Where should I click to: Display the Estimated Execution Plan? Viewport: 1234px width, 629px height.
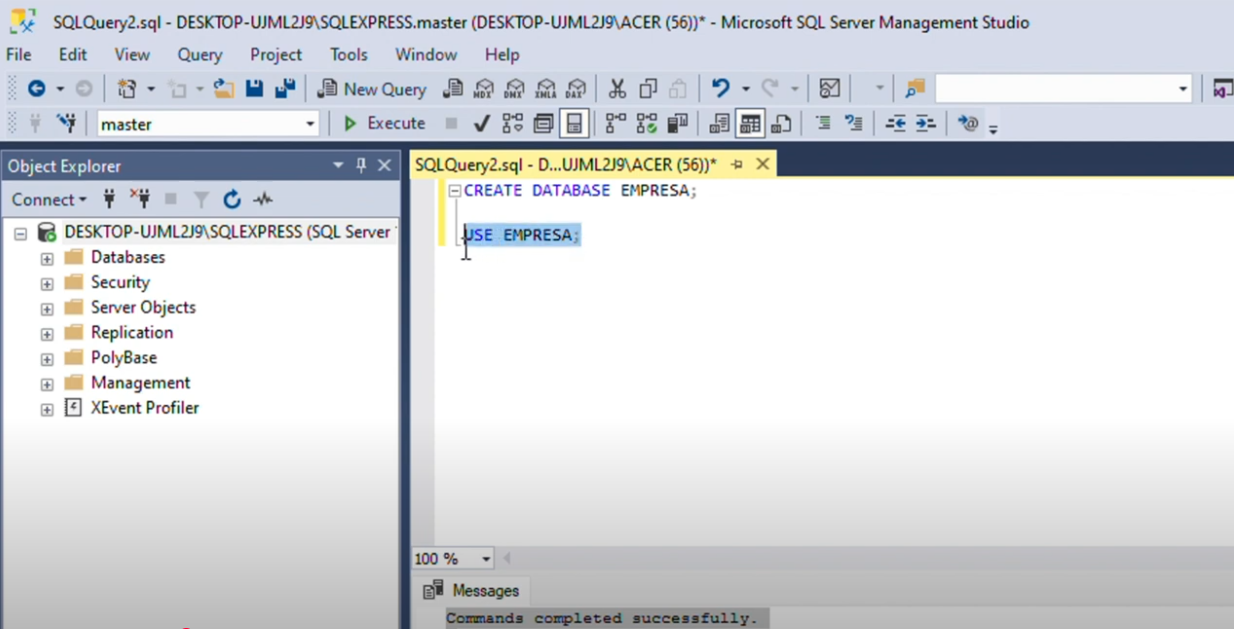click(x=513, y=124)
